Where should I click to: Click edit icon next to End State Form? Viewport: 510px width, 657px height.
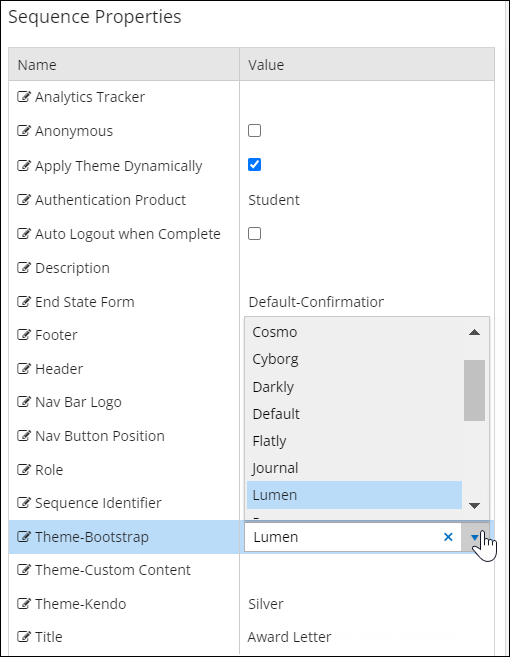point(23,302)
